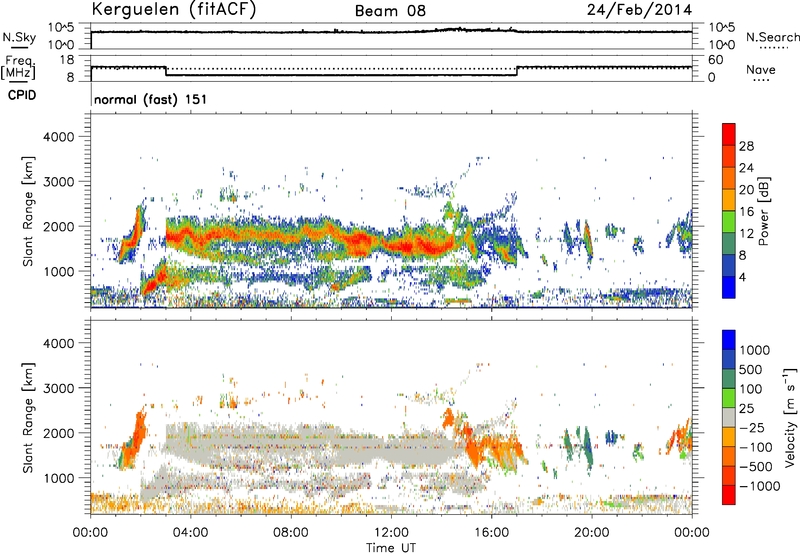Click the red bottom swatch of Velocity colorbar
The width and height of the screenshot is (800, 554).
(x=729, y=495)
